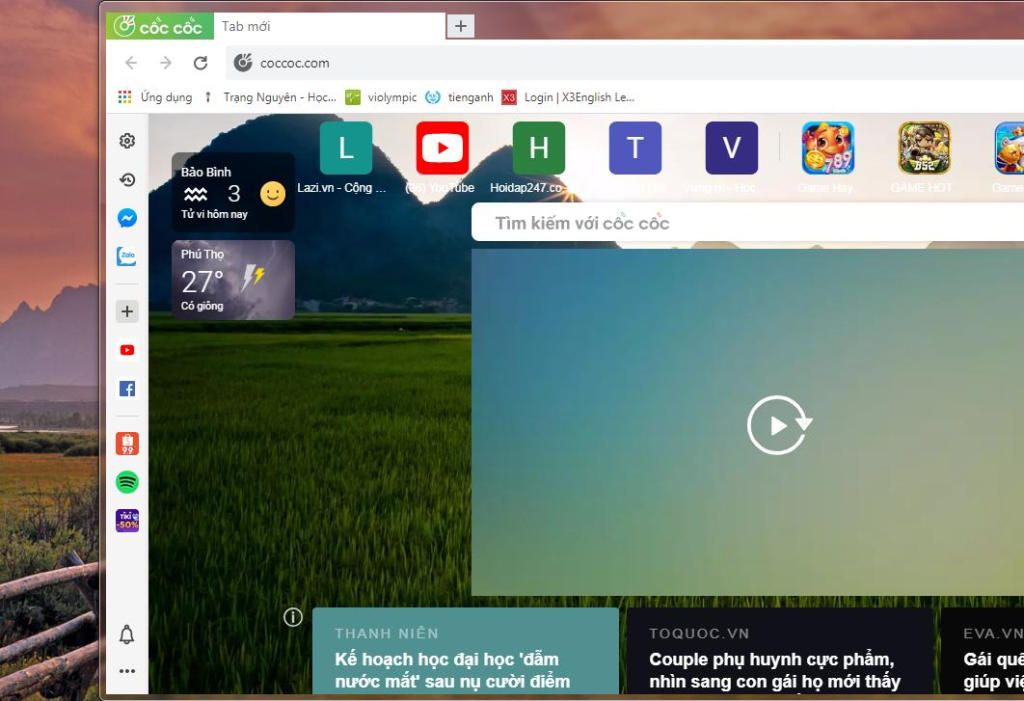Open Facebook icon in sidebar
Screen dimensions: 1024x701
pyautogui.click(x=127, y=389)
